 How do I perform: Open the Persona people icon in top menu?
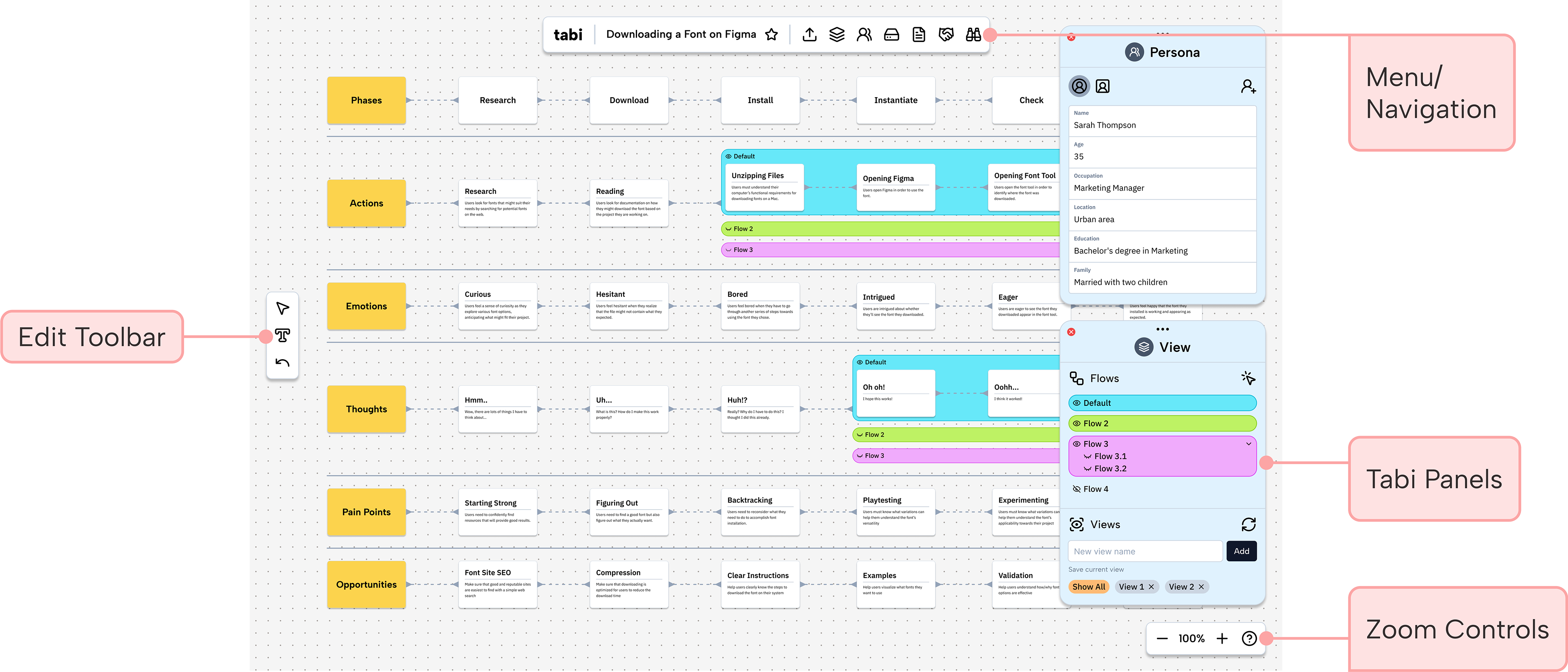tap(864, 35)
